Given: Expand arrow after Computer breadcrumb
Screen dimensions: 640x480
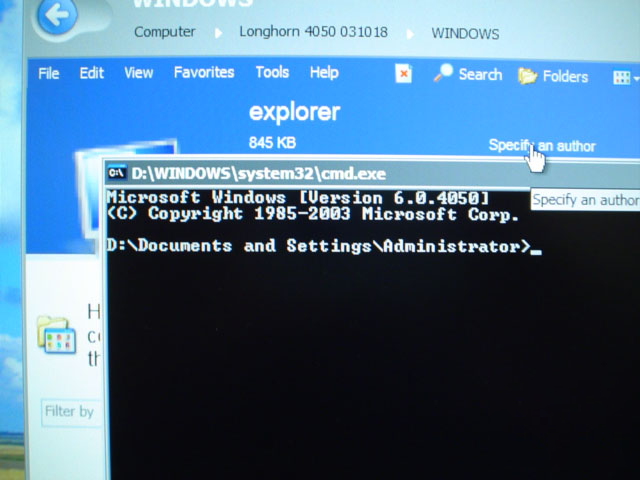Looking at the screenshot, I should click(218, 33).
